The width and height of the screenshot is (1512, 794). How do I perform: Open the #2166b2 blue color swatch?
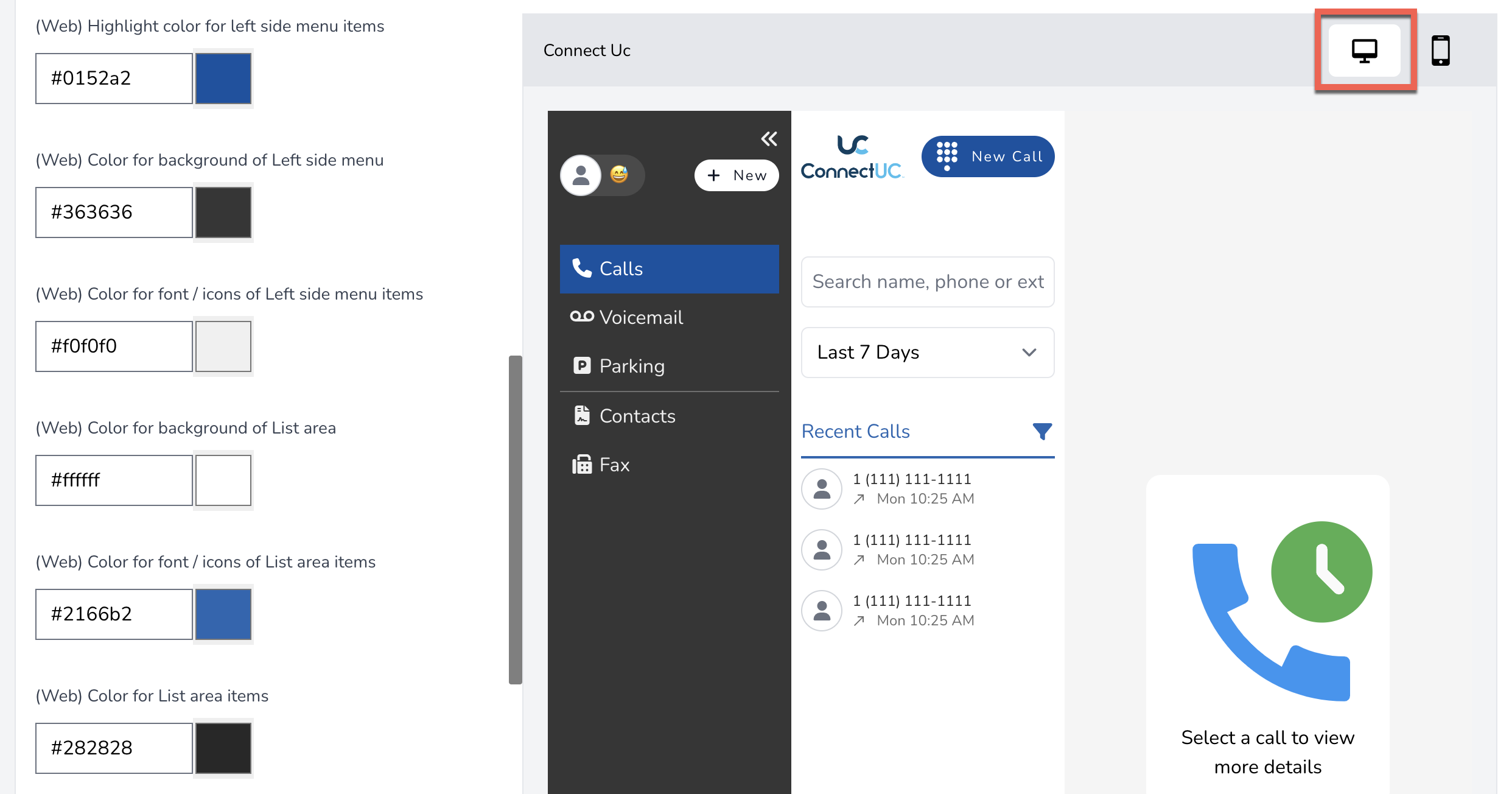[223, 614]
